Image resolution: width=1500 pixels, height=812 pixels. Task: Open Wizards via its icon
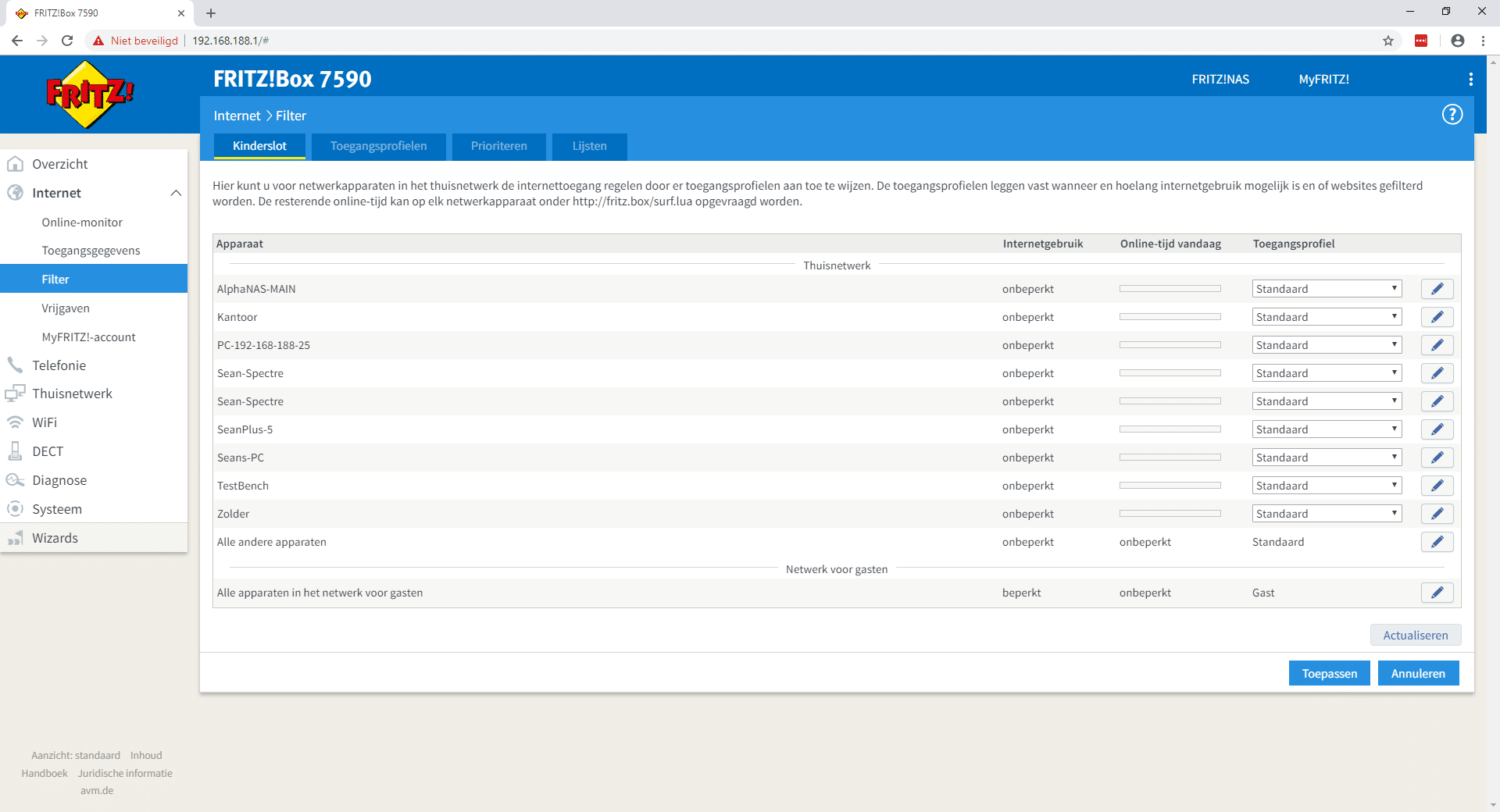15,538
